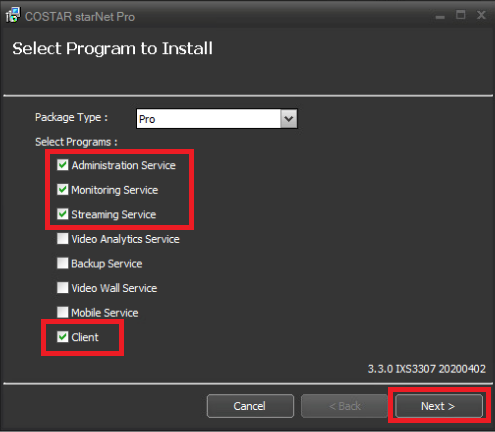The image size is (495, 432).
Task: Click the COSTAR starNet Pro title text
Action: click(80, 17)
